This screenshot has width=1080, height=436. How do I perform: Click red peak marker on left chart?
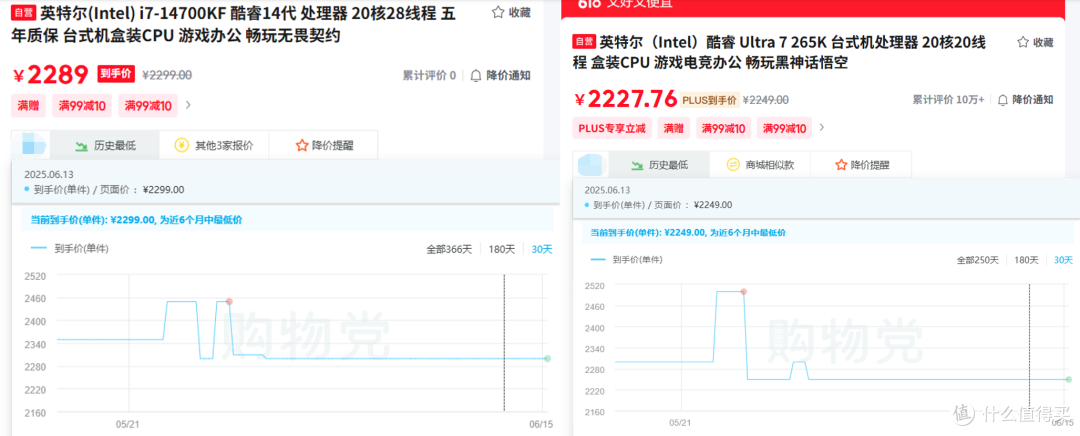pyautogui.click(x=229, y=302)
